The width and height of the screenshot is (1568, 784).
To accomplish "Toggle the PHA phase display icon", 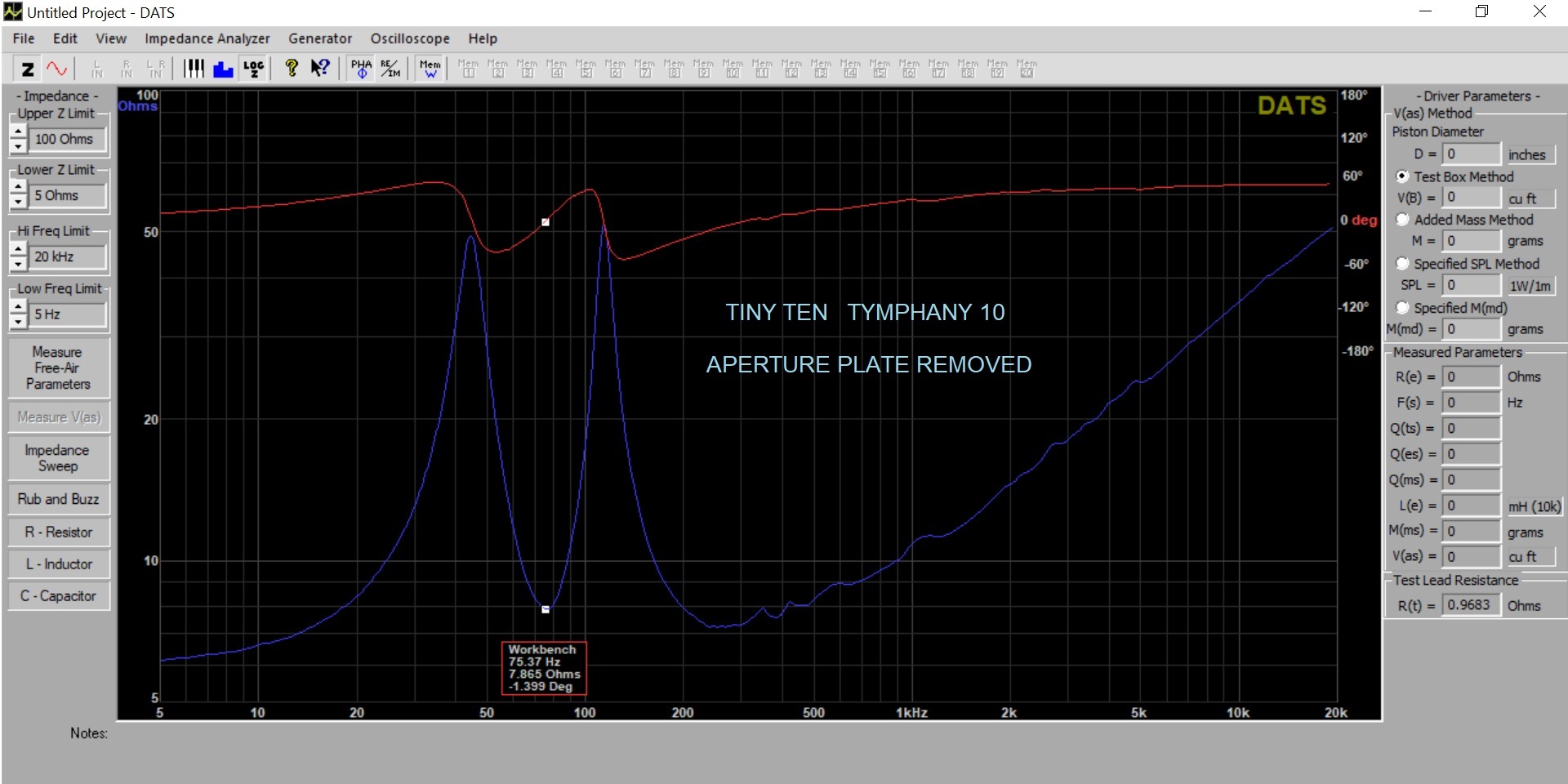I will tap(361, 69).
